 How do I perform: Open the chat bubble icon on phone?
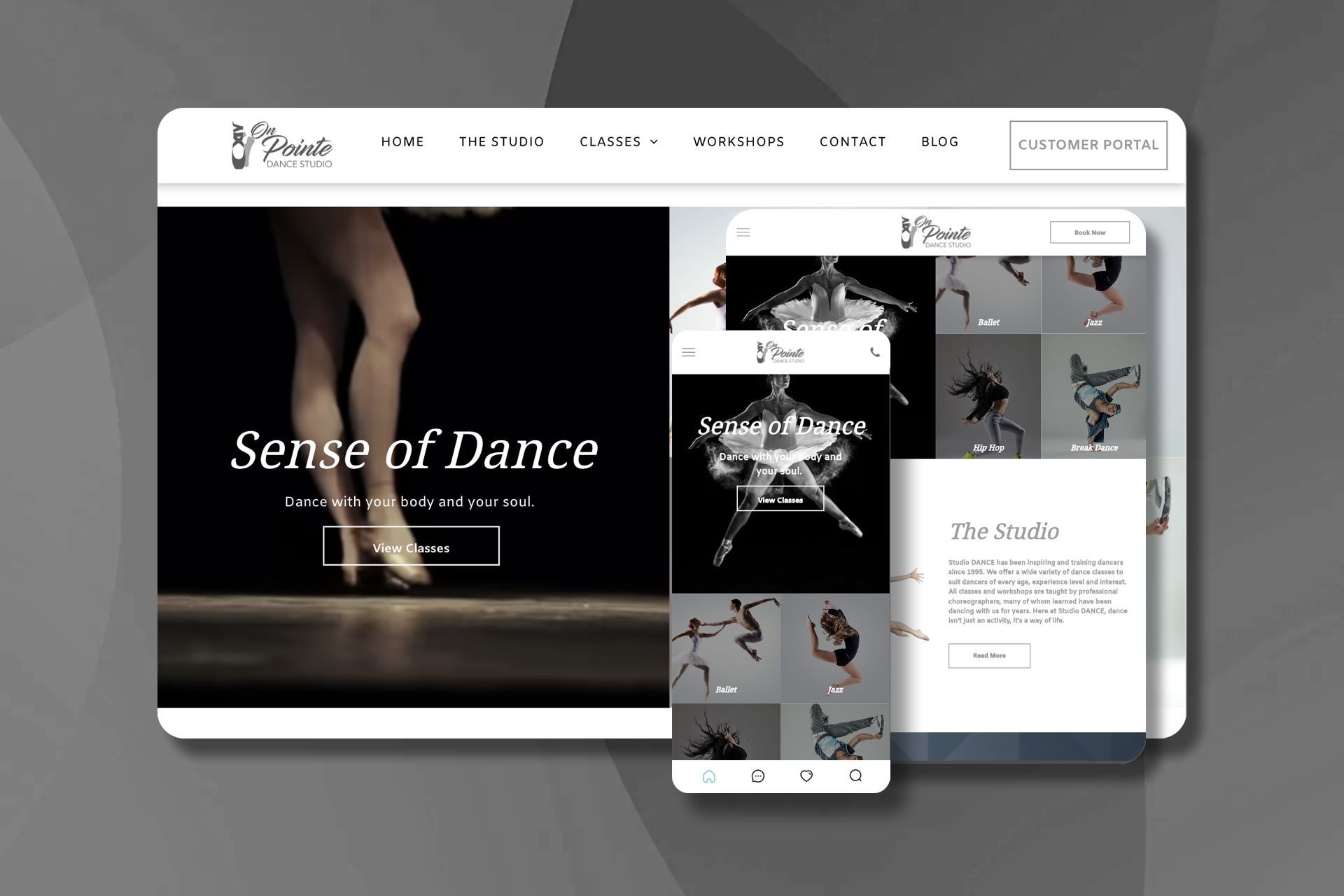point(757,776)
